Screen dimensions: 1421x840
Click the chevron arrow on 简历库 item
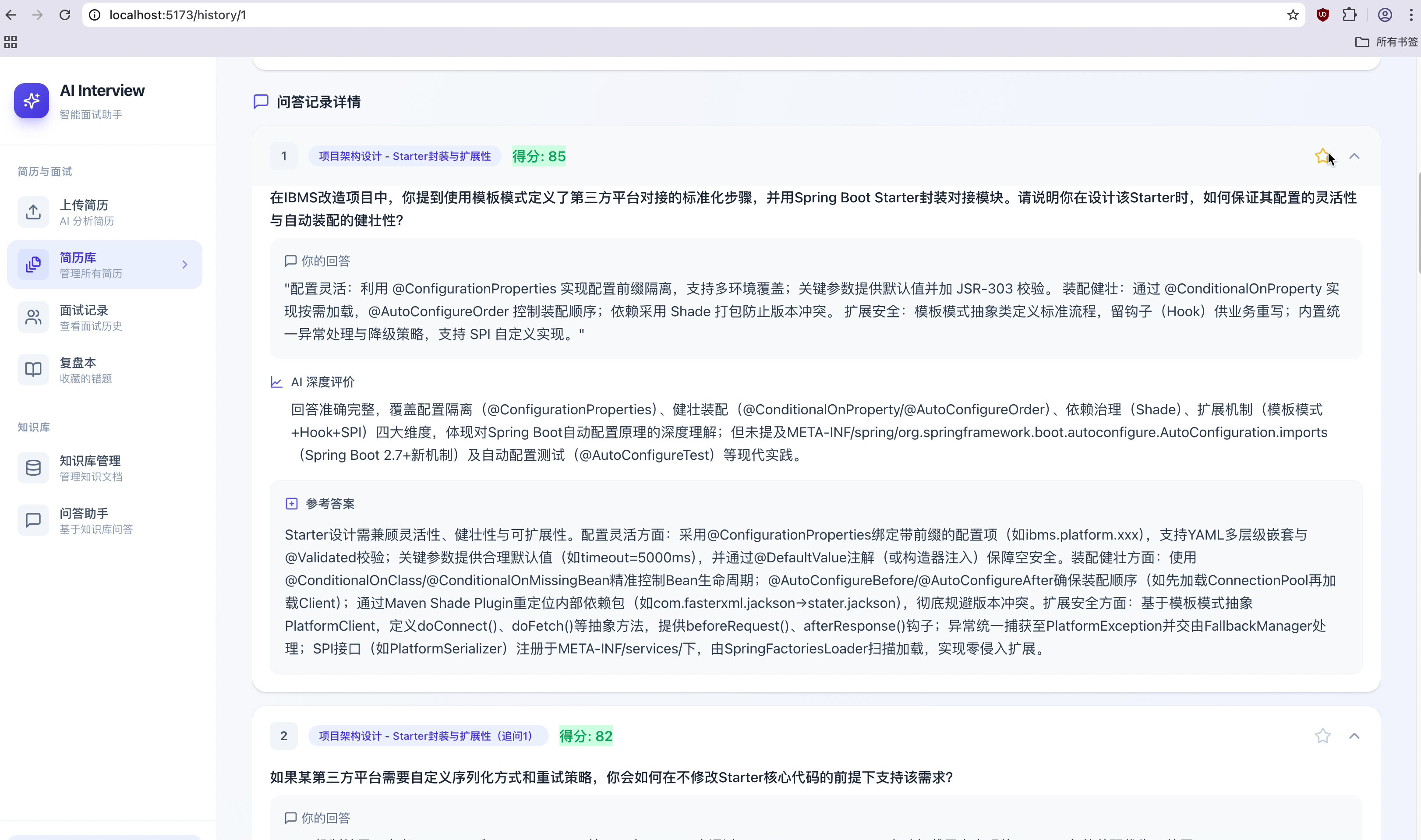[x=184, y=265]
